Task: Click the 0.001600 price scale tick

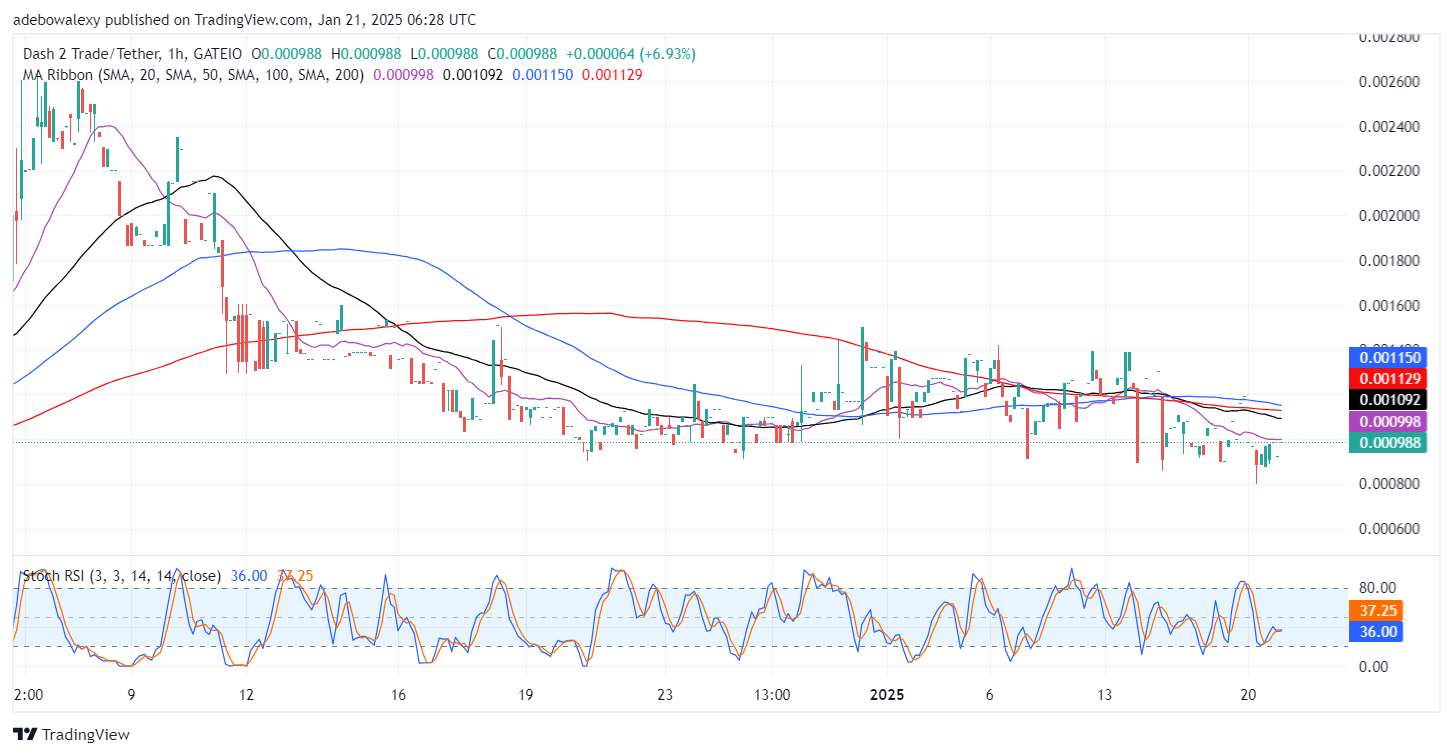Action: click(1390, 305)
